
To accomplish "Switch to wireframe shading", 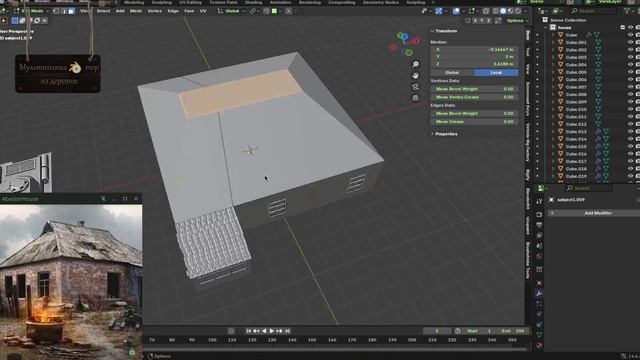I will (495, 11).
